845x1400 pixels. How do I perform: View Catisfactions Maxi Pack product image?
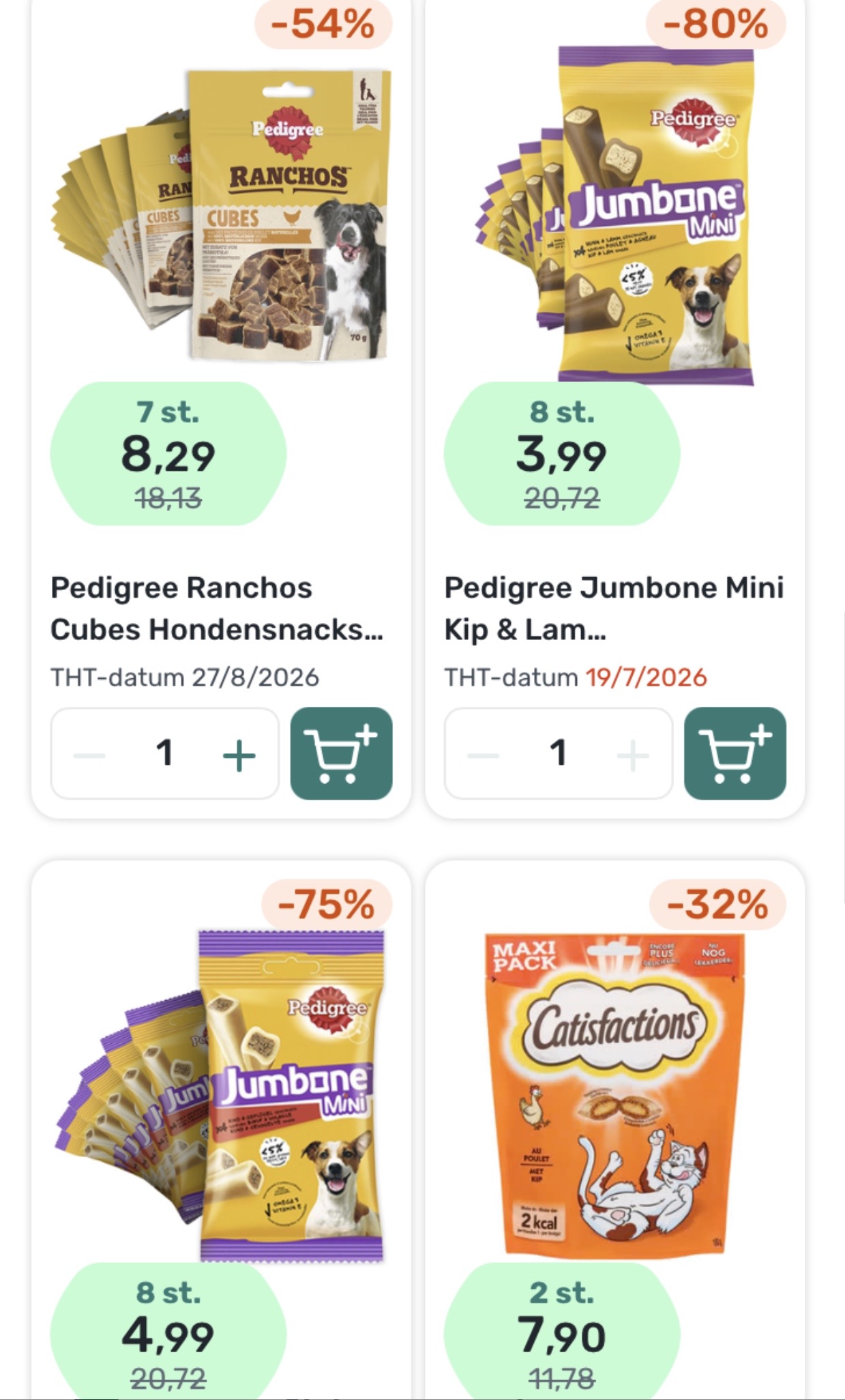[615, 1095]
